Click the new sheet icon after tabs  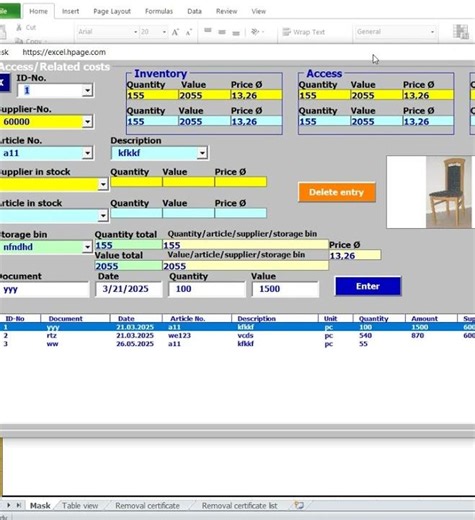(x=299, y=505)
